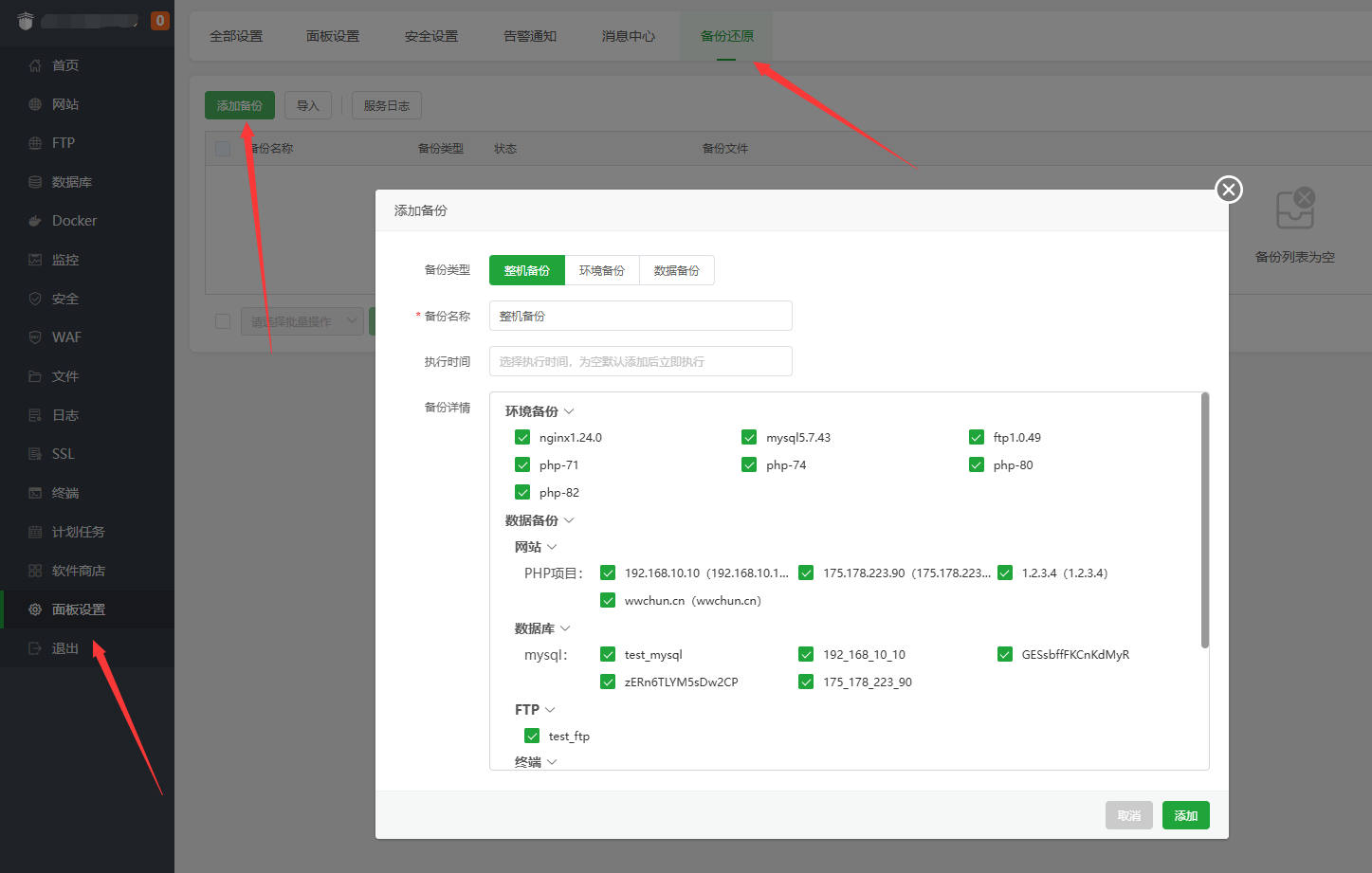Image resolution: width=1372 pixels, height=873 pixels.
Task: Check the select-all checkbox in table header
Action: (x=223, y=149)
